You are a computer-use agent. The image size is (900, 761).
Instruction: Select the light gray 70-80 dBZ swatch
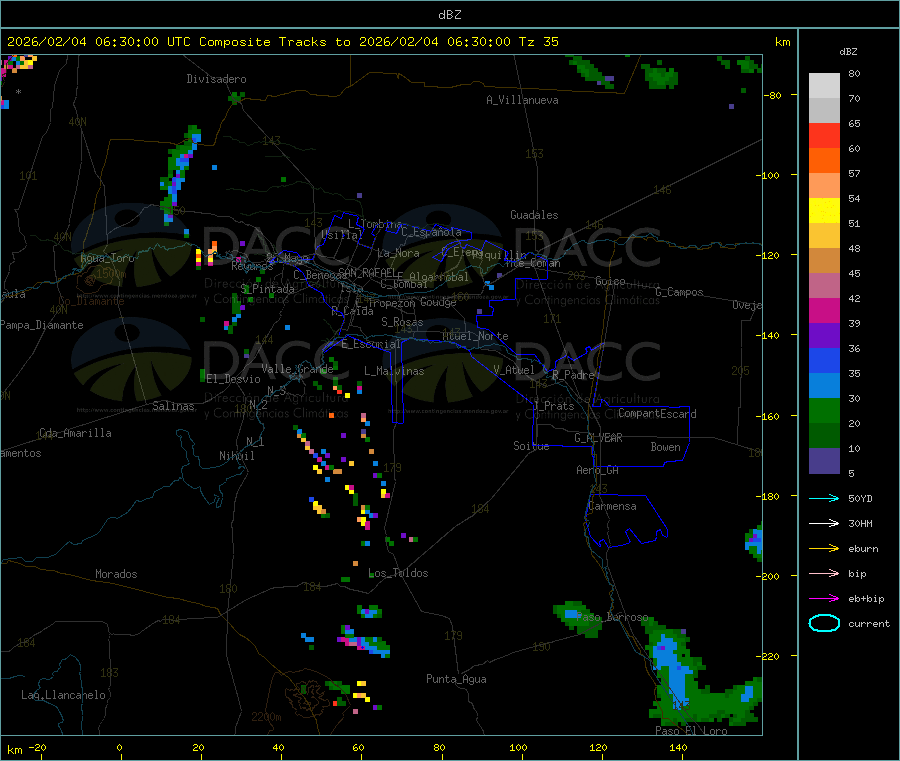tap(824, 86)
